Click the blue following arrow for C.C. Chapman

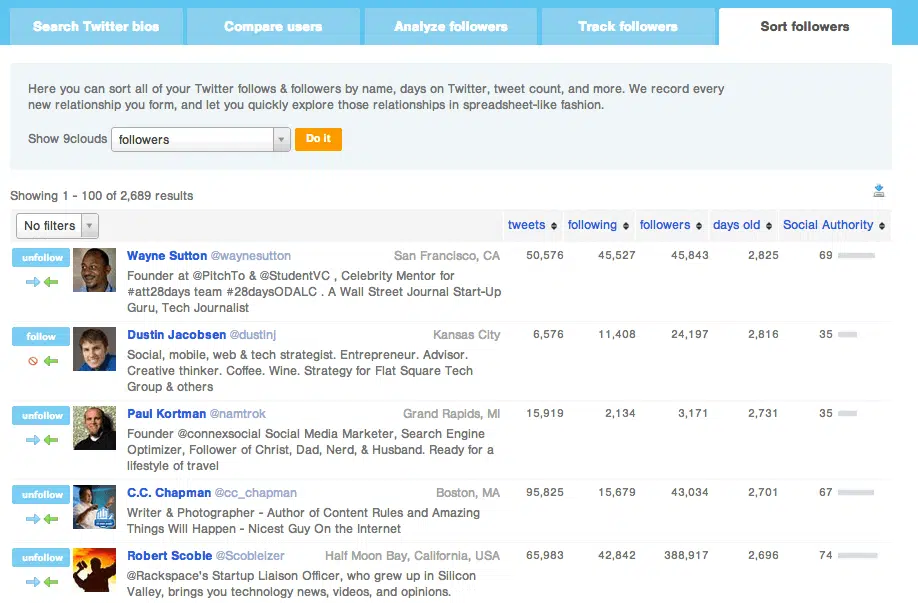coord(33,519)
